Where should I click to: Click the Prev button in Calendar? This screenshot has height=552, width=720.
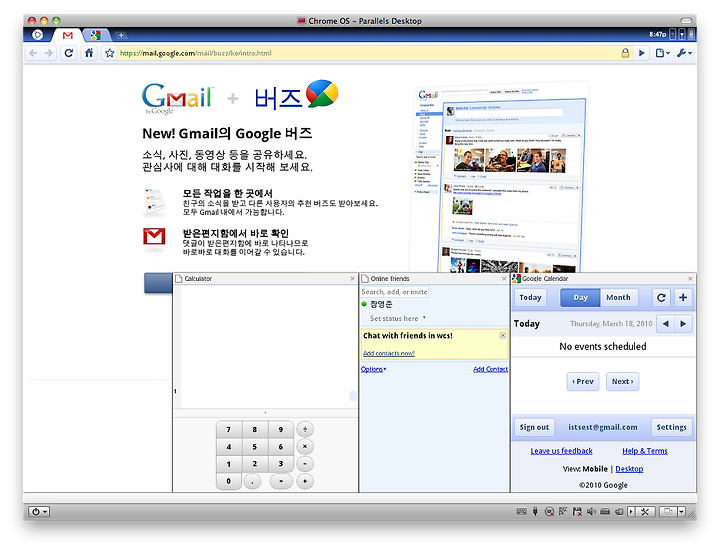(583, 381)
